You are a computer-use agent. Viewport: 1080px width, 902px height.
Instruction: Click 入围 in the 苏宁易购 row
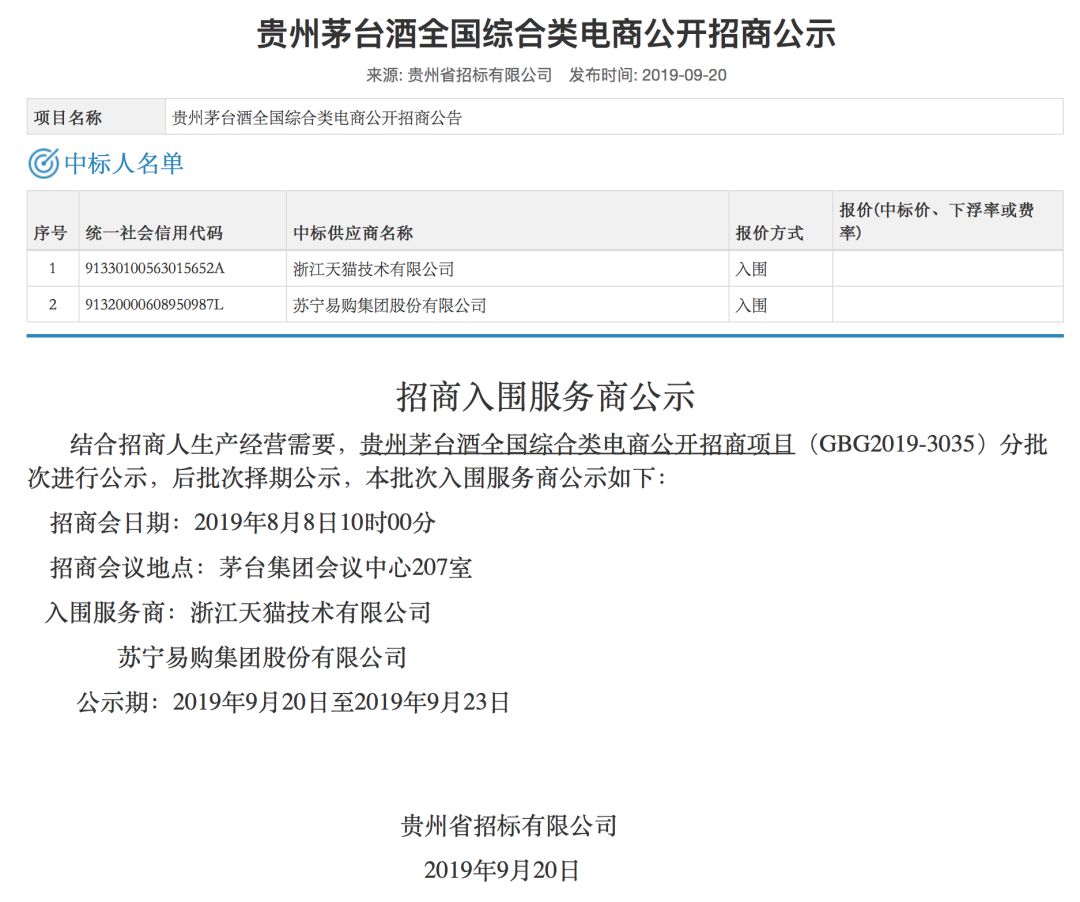[x=751, y=305]
